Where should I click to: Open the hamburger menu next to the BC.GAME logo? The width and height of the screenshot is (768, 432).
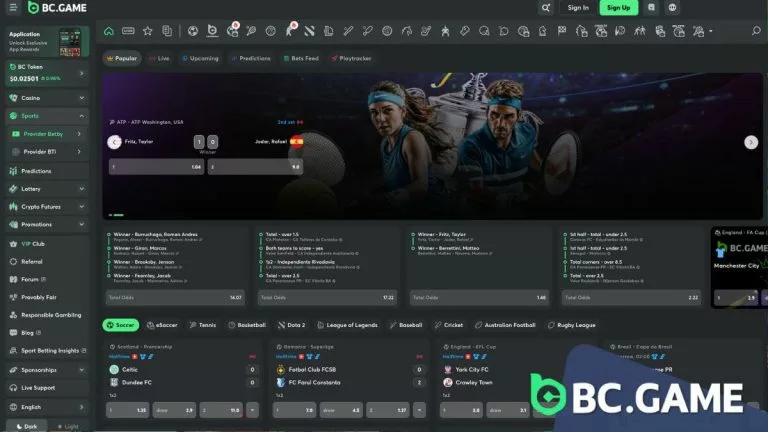13,7
